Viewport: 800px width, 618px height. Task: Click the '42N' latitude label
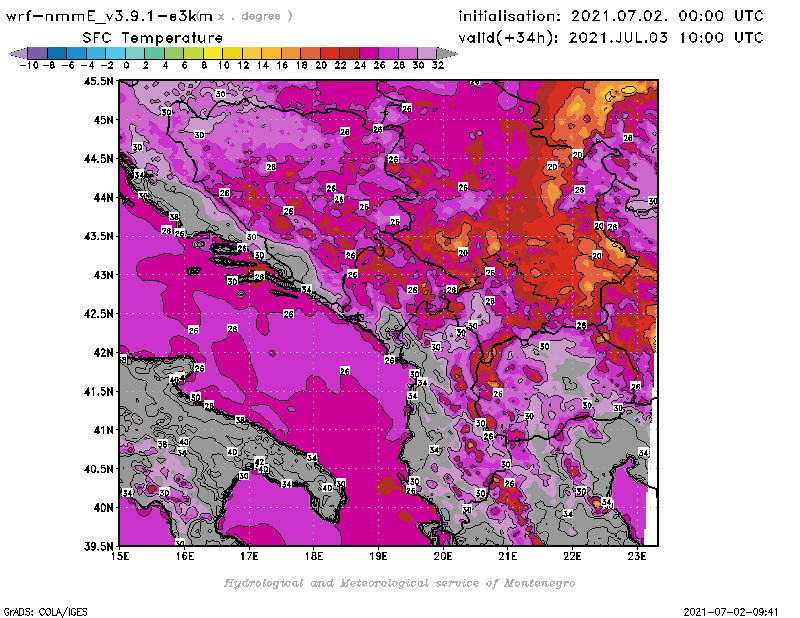[x=103, y=353]
